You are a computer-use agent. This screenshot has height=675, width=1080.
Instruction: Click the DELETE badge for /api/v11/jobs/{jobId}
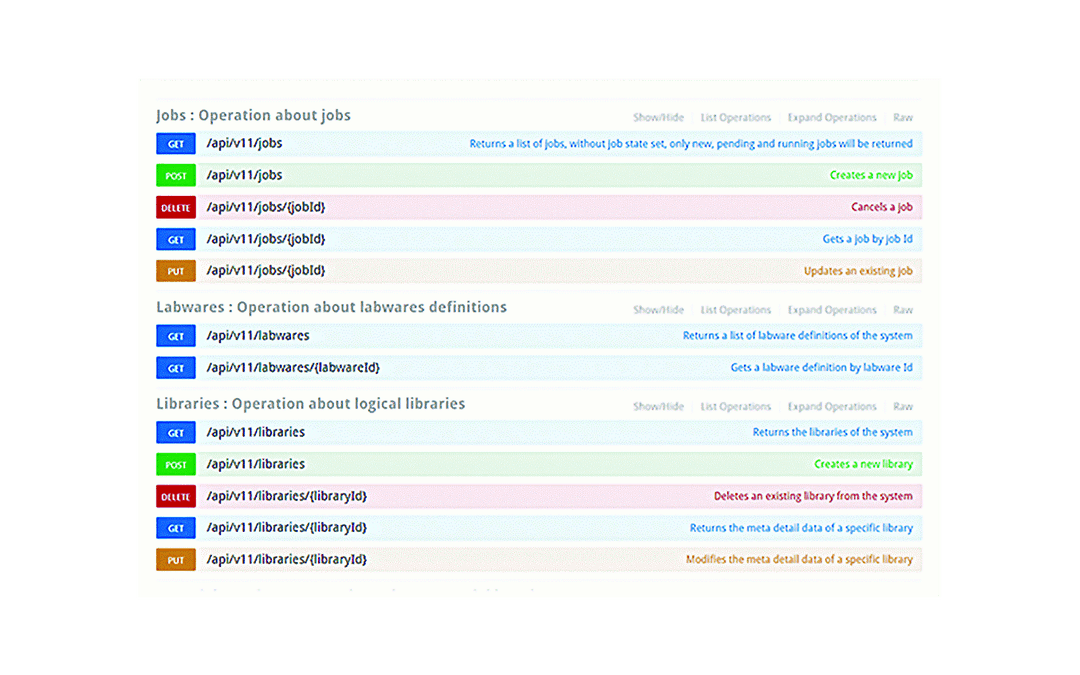[x=176, y=207]
